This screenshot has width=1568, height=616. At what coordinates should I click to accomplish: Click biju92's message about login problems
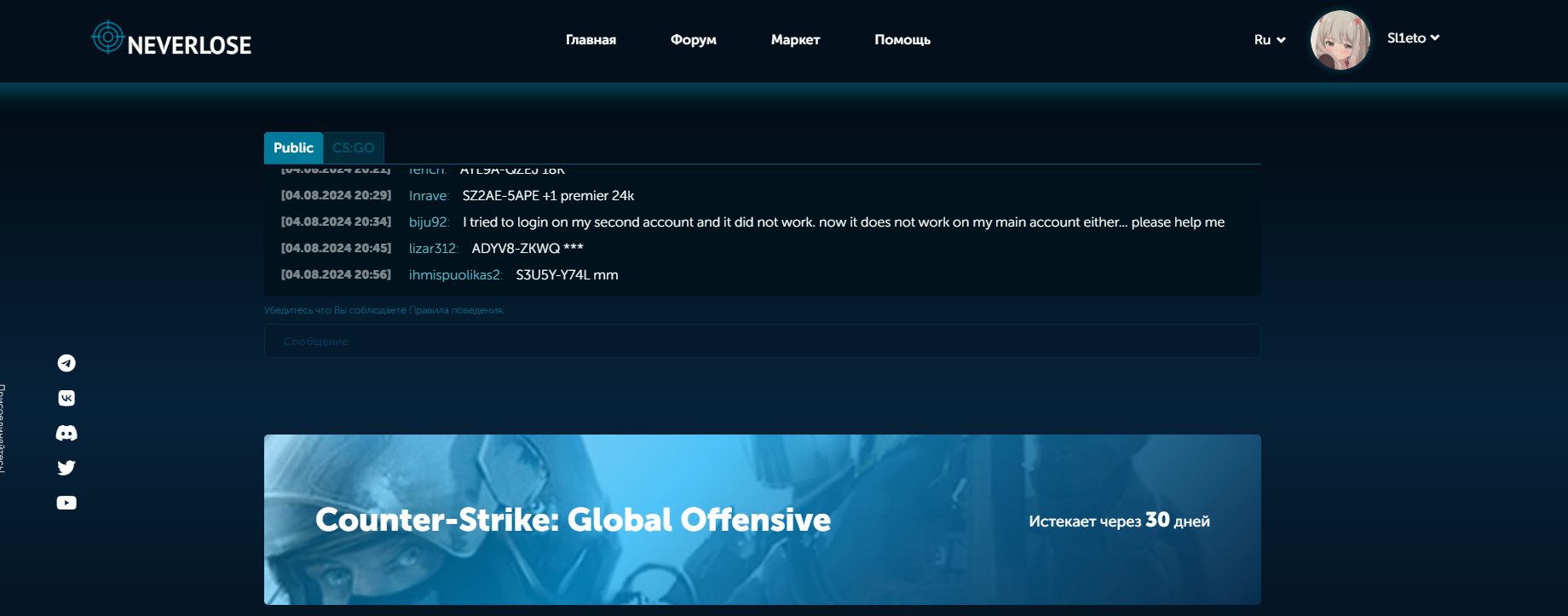(844, 222)
